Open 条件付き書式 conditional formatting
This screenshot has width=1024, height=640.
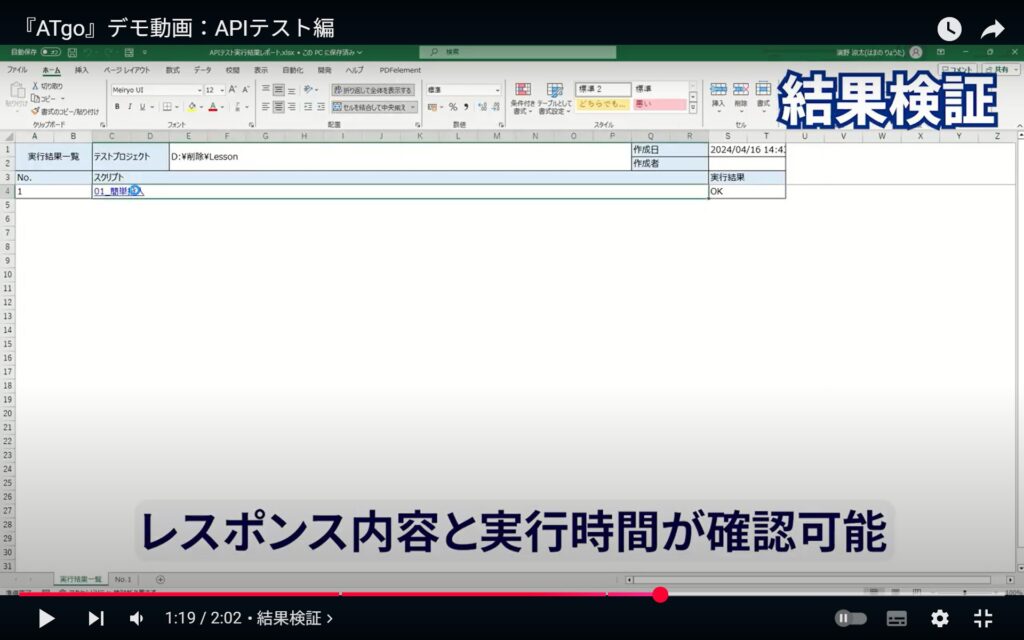(x=522, y=98)
